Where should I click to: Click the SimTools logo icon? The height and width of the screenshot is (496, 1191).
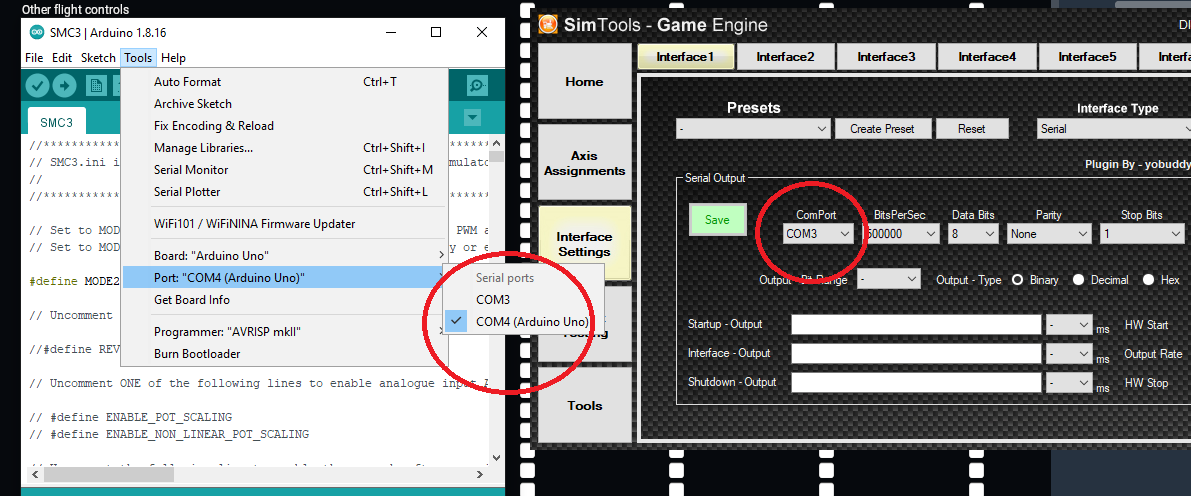[548, 24]
